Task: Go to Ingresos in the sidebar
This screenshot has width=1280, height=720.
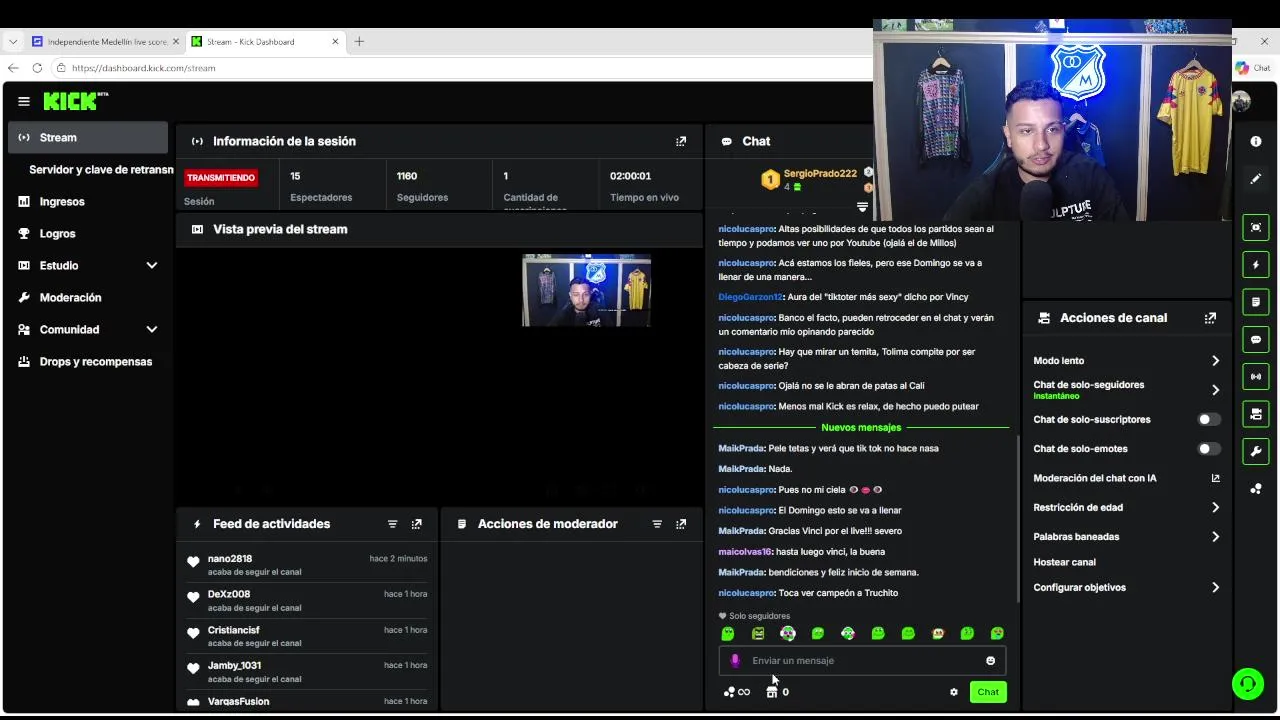Action: pyautogui.click(x=88, y=202)
